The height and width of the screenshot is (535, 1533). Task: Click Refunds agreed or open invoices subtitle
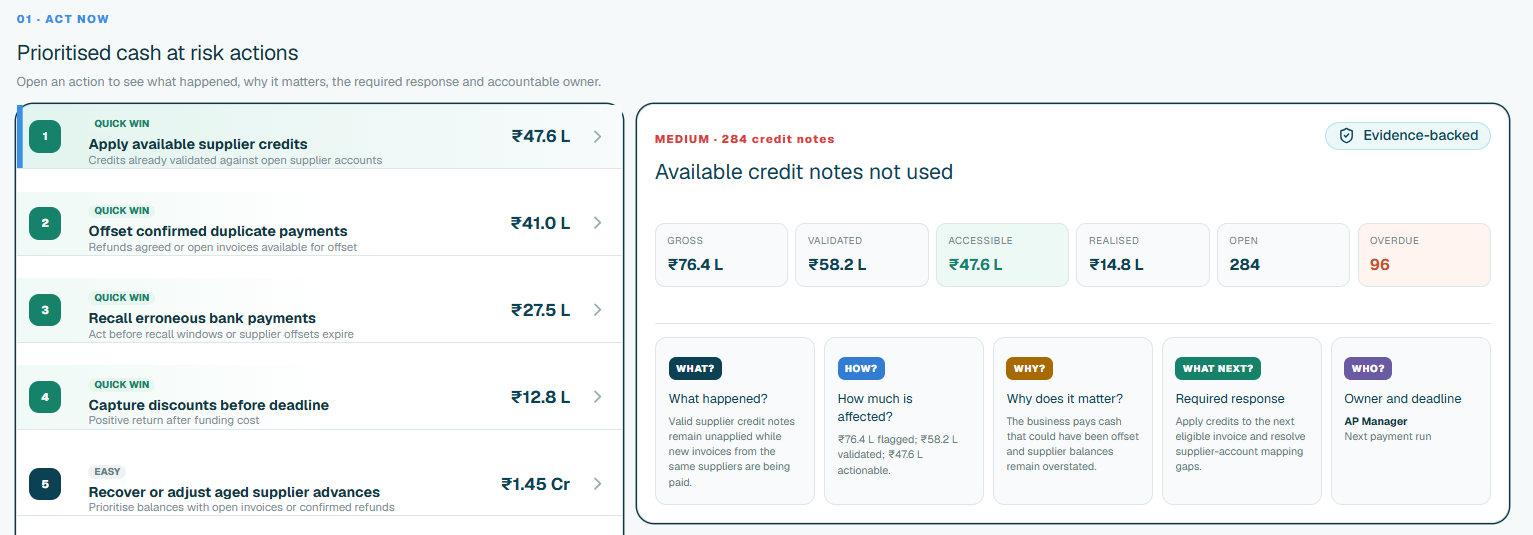(x=223, y=247)
